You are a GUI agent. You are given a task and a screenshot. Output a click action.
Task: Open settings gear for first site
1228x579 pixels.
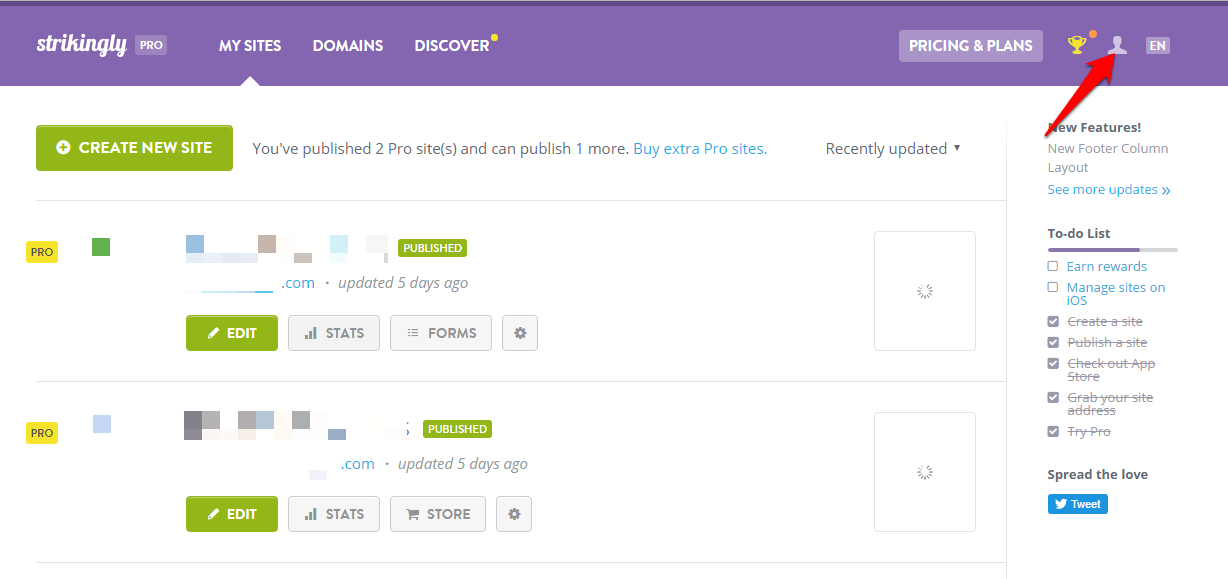[520, 333]
